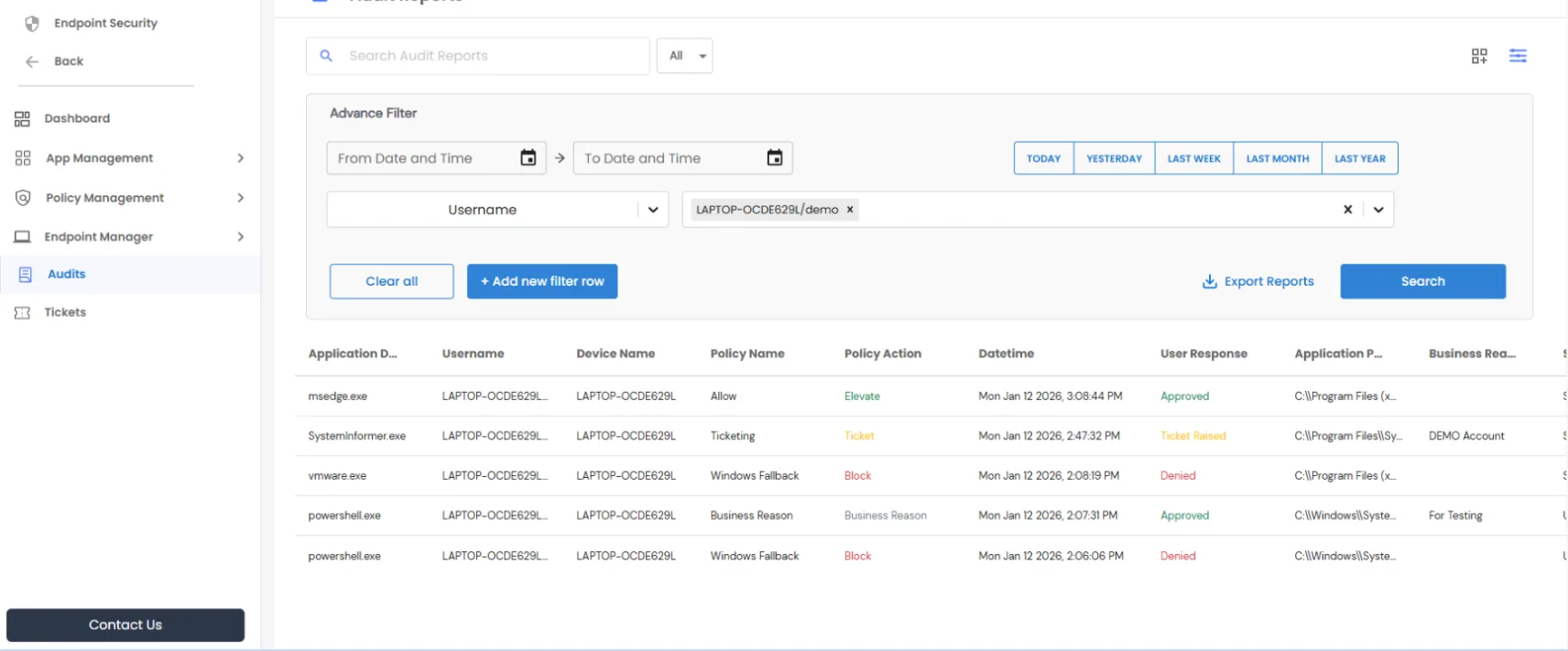Remove the LAPTOP-OCDE629L/demo filter tag
The image size is (1568, 651).
(850, 210)
